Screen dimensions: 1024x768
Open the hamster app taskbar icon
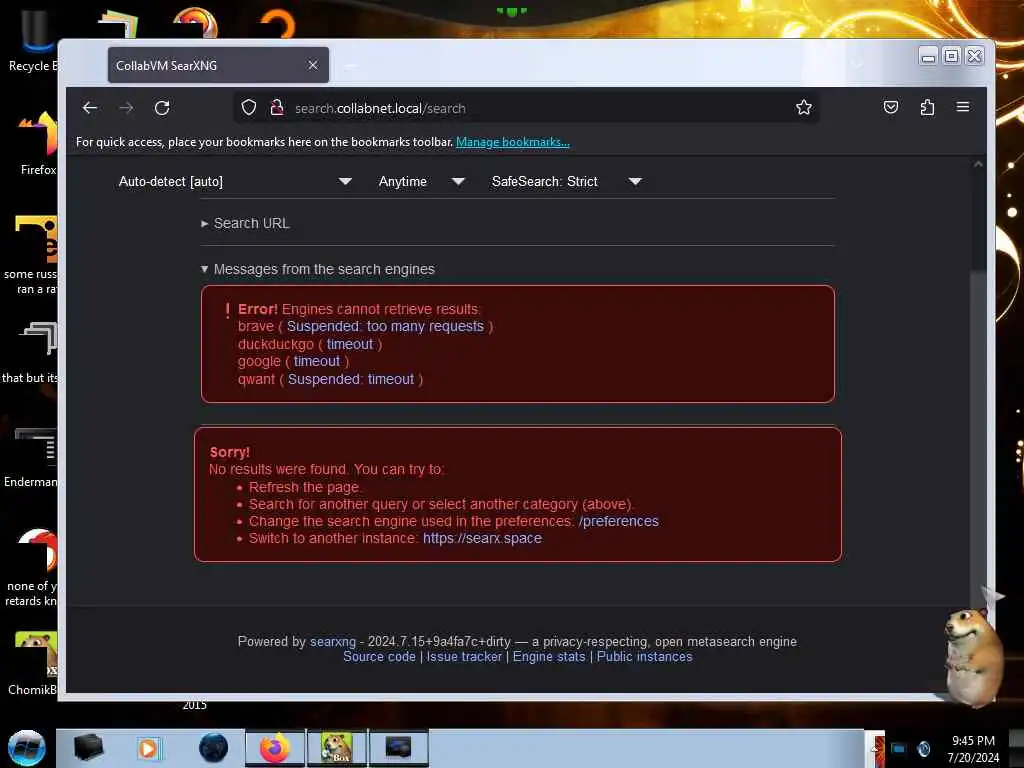coord(336,748)
